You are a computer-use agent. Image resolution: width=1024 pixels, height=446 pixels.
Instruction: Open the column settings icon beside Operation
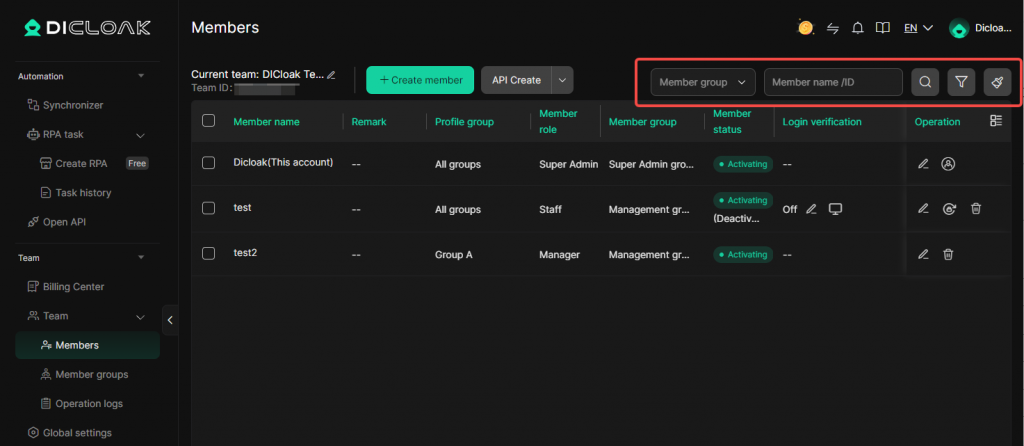click(996, 121)
